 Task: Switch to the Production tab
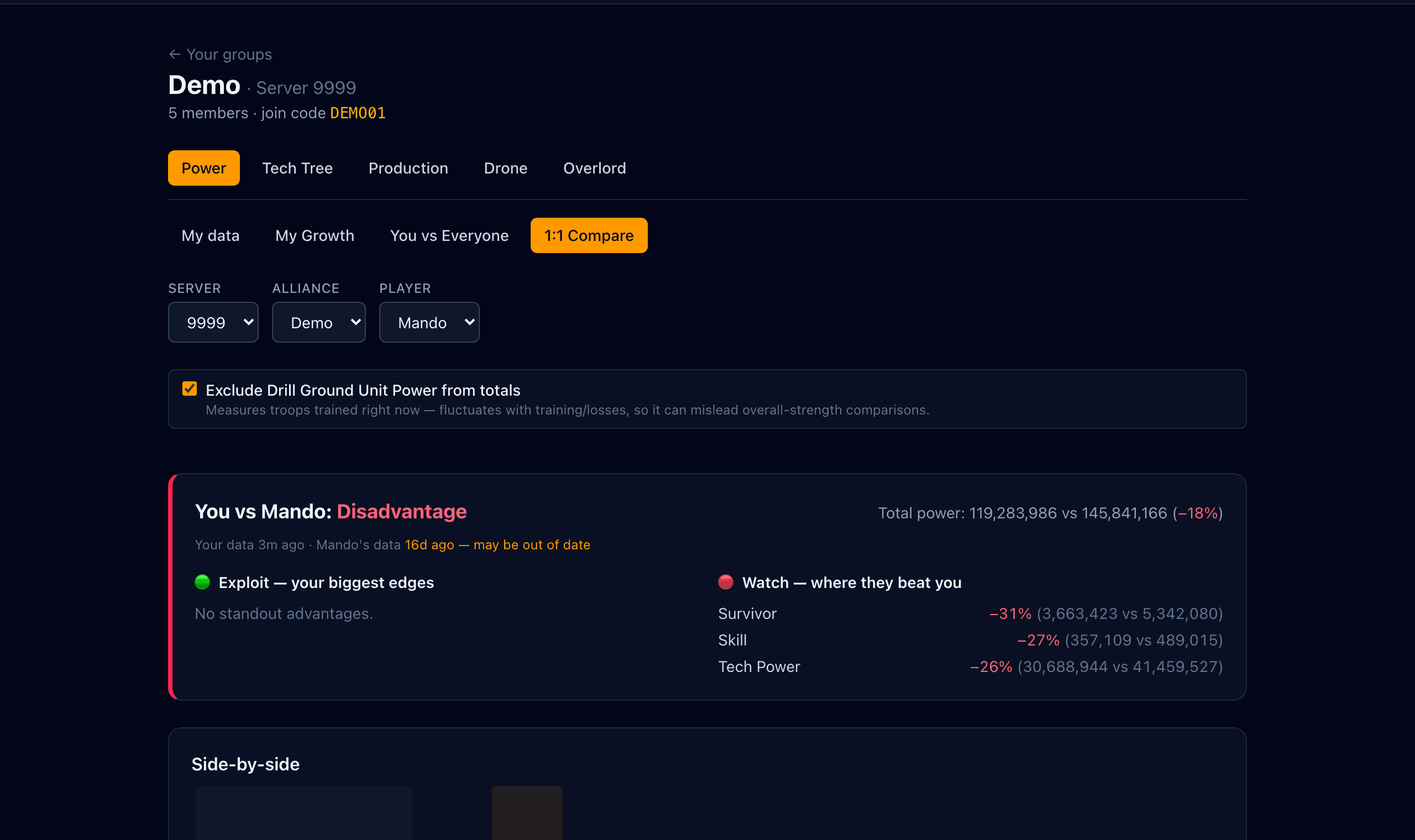pos(408,168)
